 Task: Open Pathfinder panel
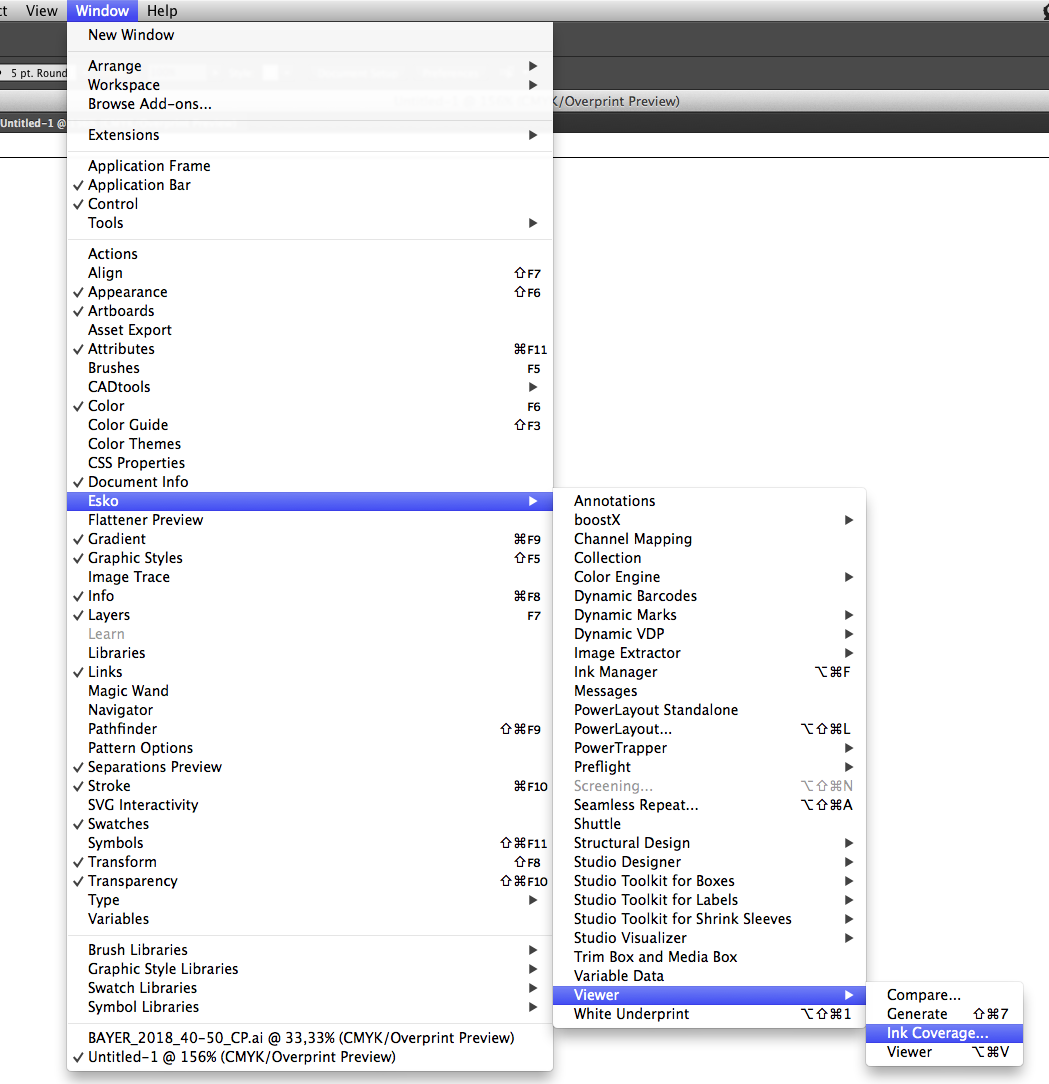coord(310,729)
